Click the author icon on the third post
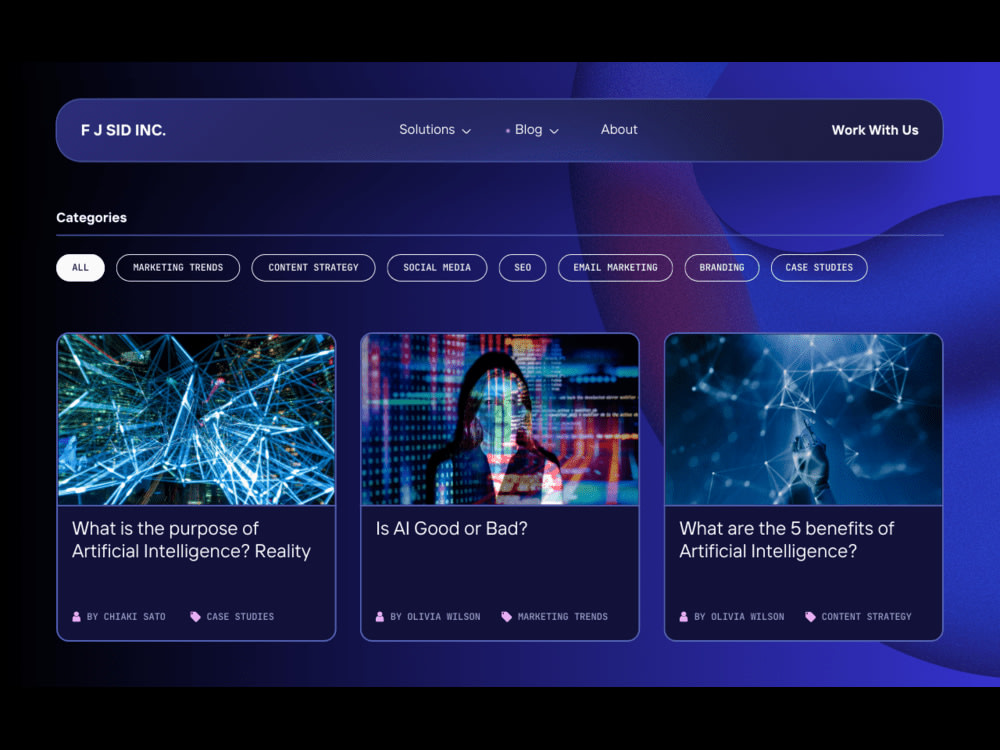1000x750 pixels. tap(684, 617)
